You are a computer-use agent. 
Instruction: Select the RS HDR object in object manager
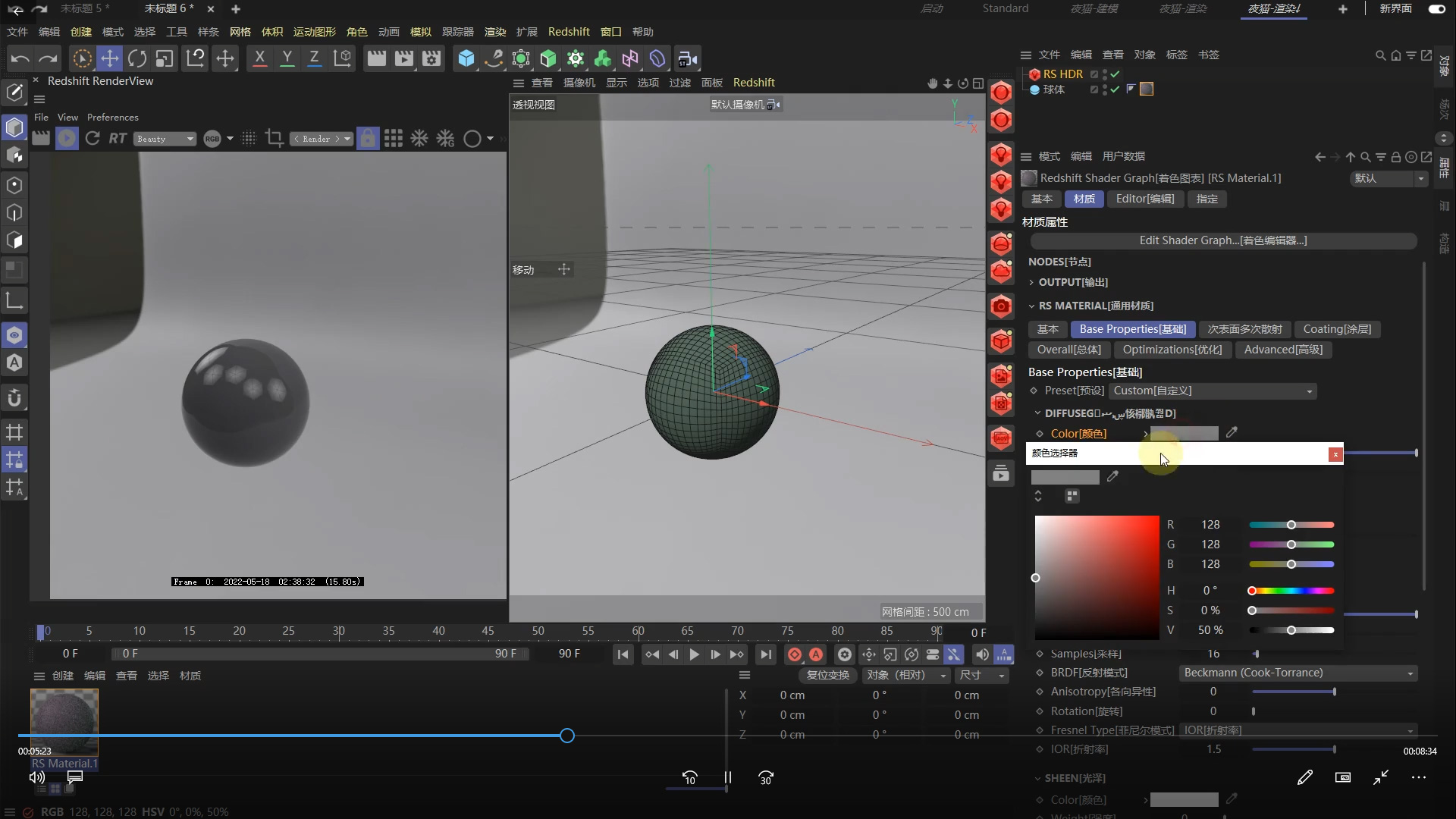1062,74
